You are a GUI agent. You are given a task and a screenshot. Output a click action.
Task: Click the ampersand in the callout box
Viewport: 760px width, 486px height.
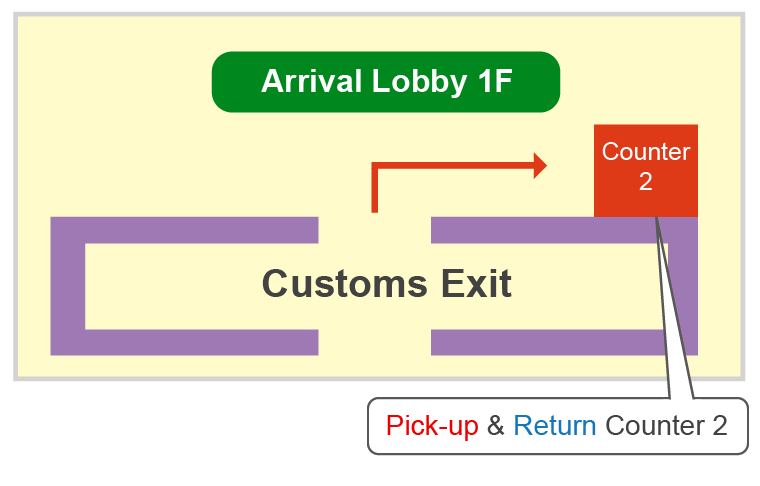pos(496,426)
